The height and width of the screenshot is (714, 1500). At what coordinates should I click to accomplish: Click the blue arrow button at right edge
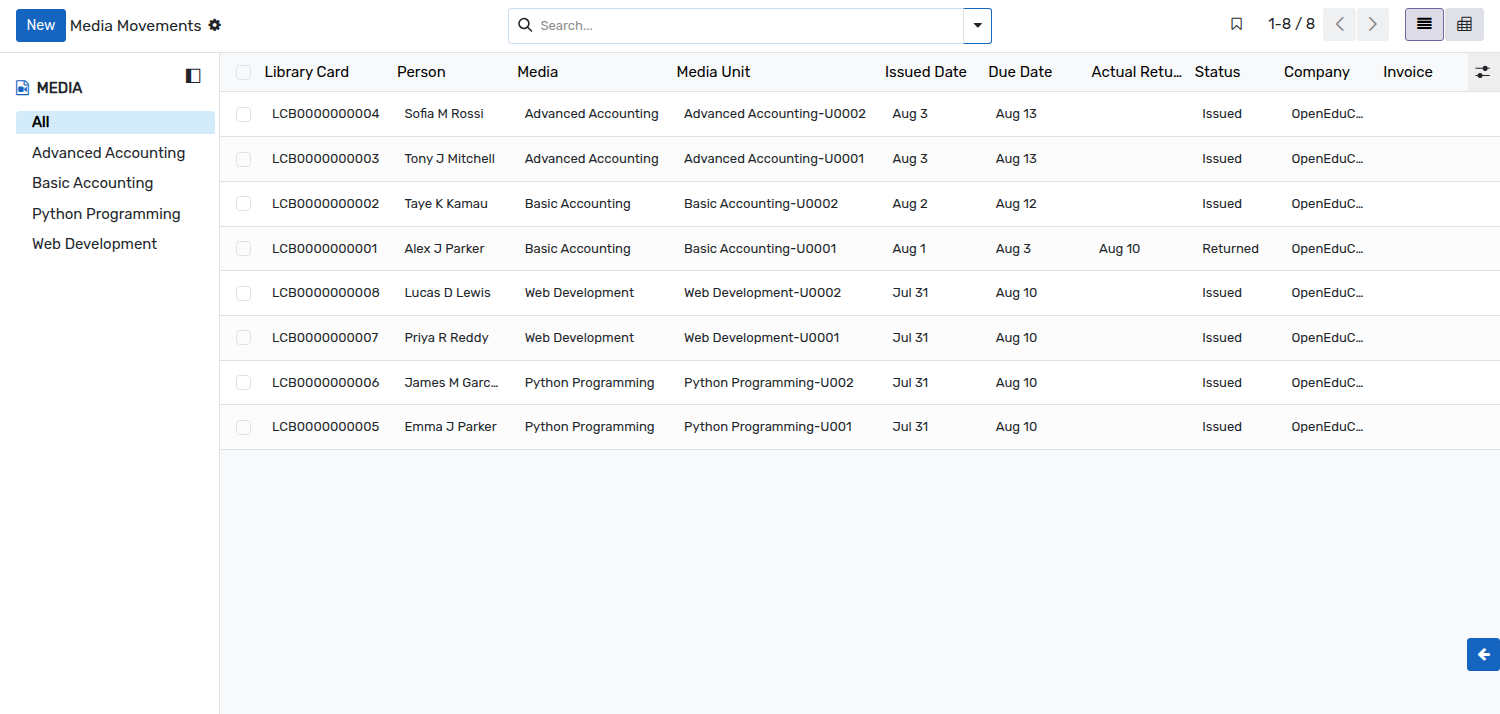click(x=1483, y=654)
